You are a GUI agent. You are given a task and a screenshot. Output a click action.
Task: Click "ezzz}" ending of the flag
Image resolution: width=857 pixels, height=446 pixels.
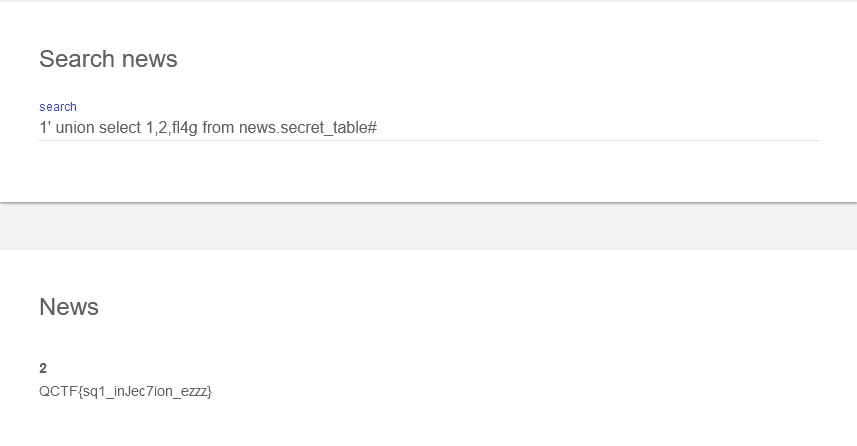point(194,391)
